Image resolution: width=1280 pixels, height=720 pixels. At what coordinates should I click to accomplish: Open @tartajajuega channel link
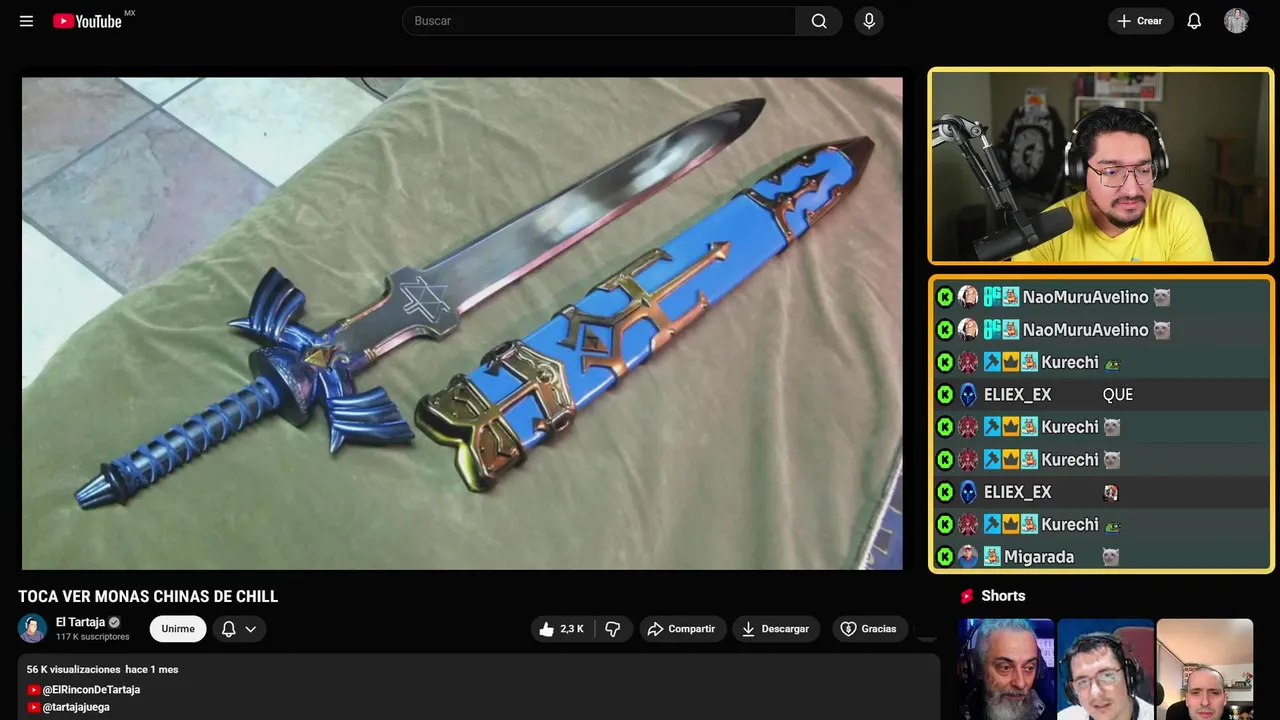click(x=76, y=707)
